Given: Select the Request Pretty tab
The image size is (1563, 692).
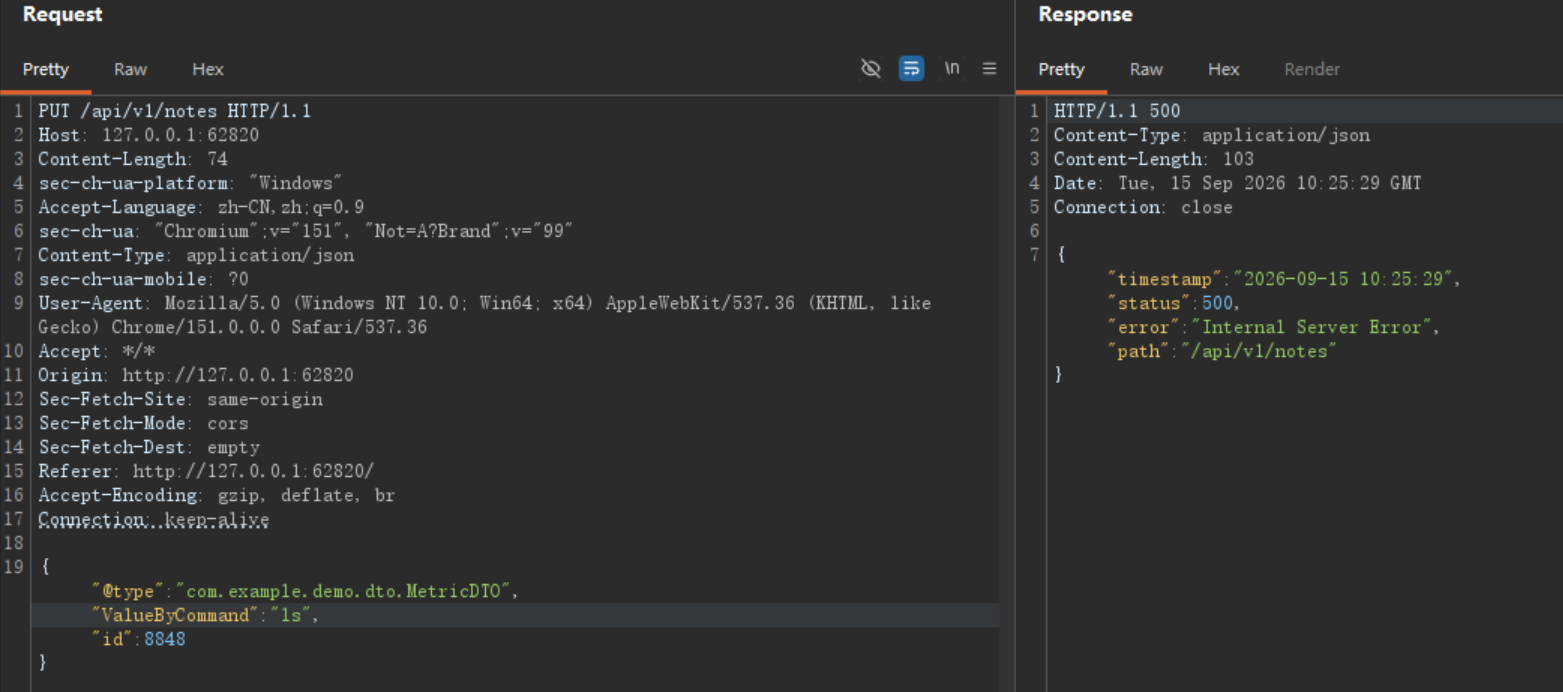Looking at the screenshot, I should pos(46,69).
